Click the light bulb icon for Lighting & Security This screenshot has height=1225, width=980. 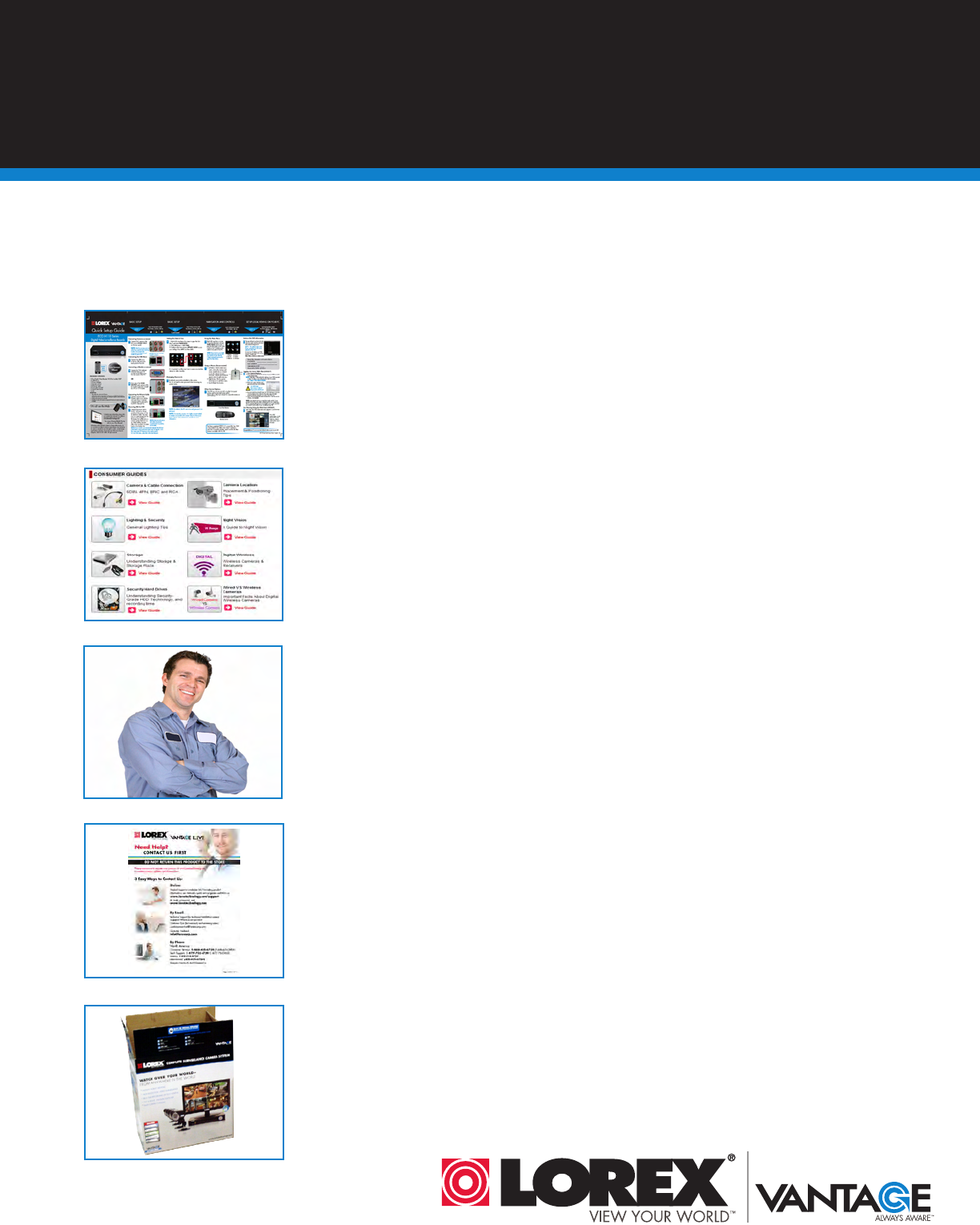(108, 529)
